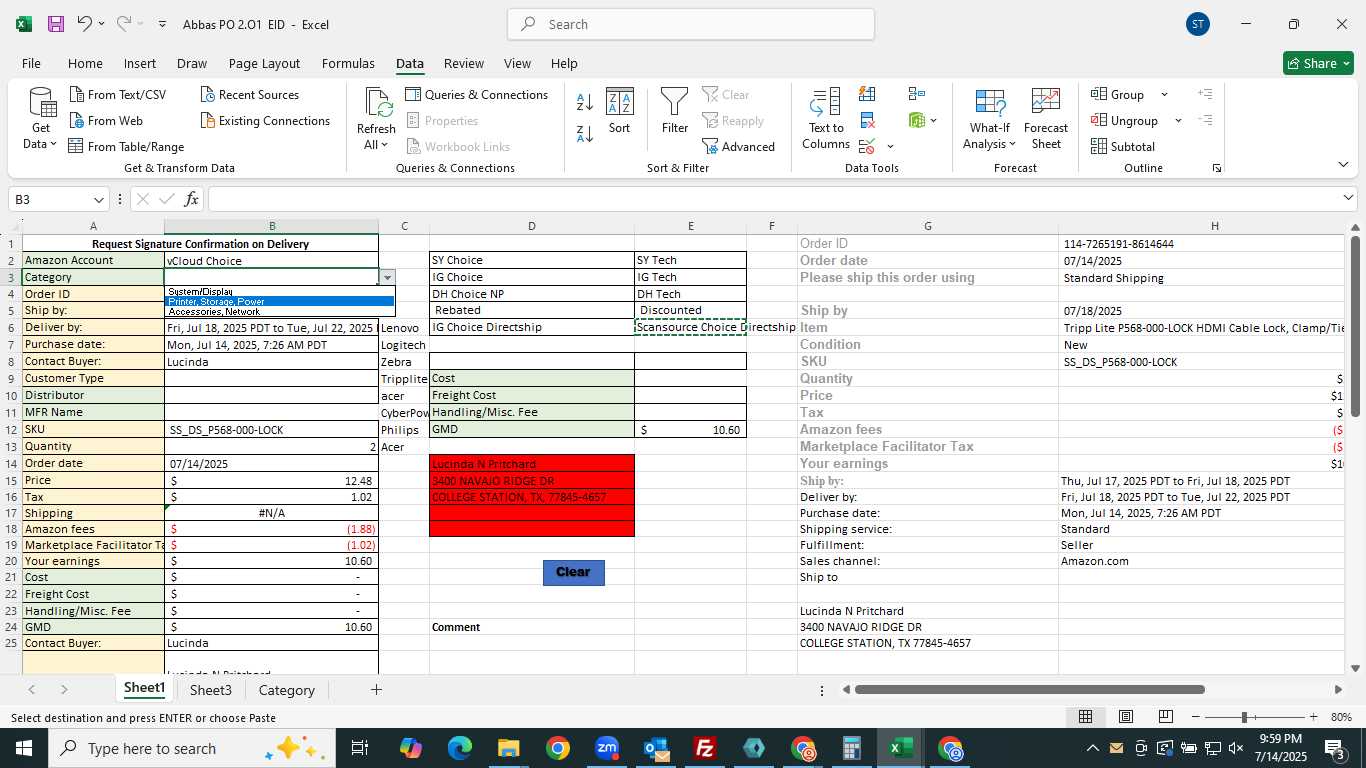Image resolution: width=1366 pixels, height=768 pixels.
Task: Open Recent Sources
Action: (249, 94)
